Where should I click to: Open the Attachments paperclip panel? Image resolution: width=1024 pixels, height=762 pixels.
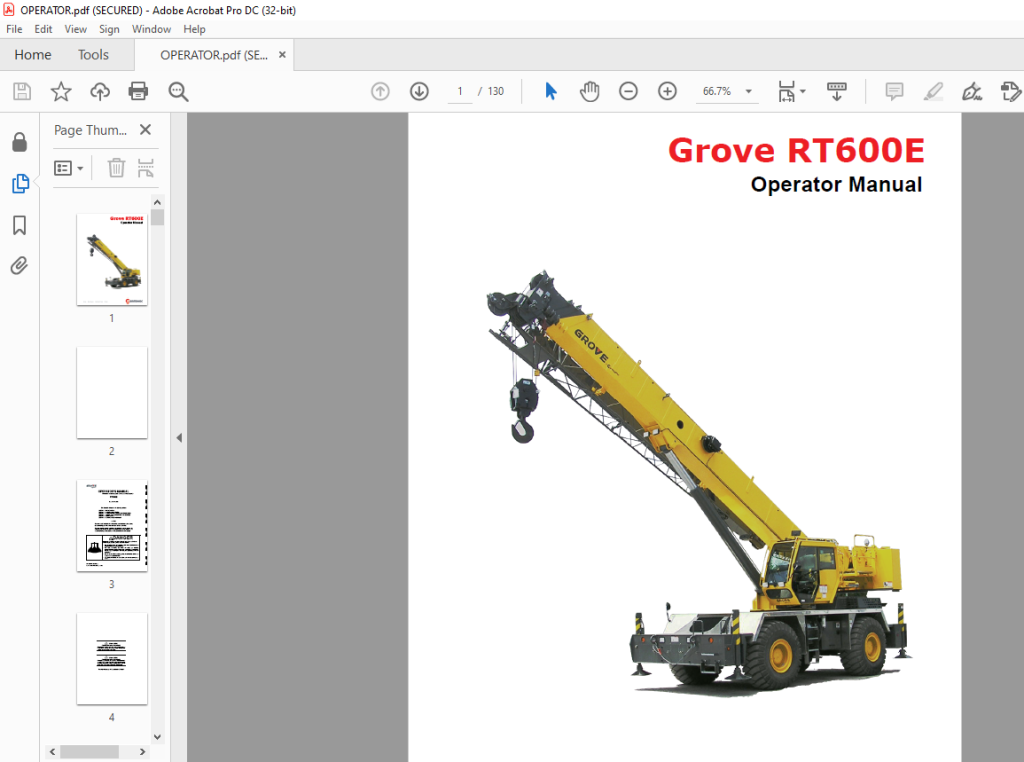point(19,266)
